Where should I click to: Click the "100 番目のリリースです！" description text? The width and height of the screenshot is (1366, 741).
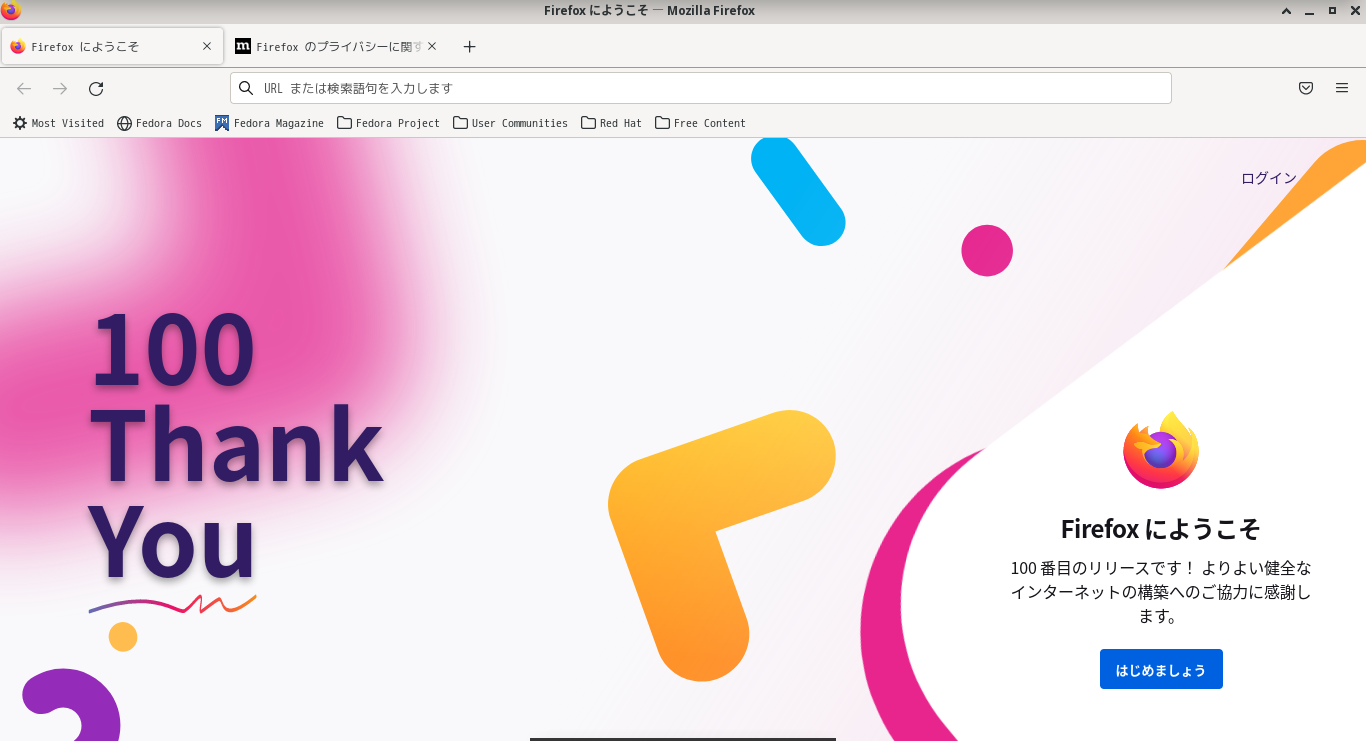coord(1161,592)
